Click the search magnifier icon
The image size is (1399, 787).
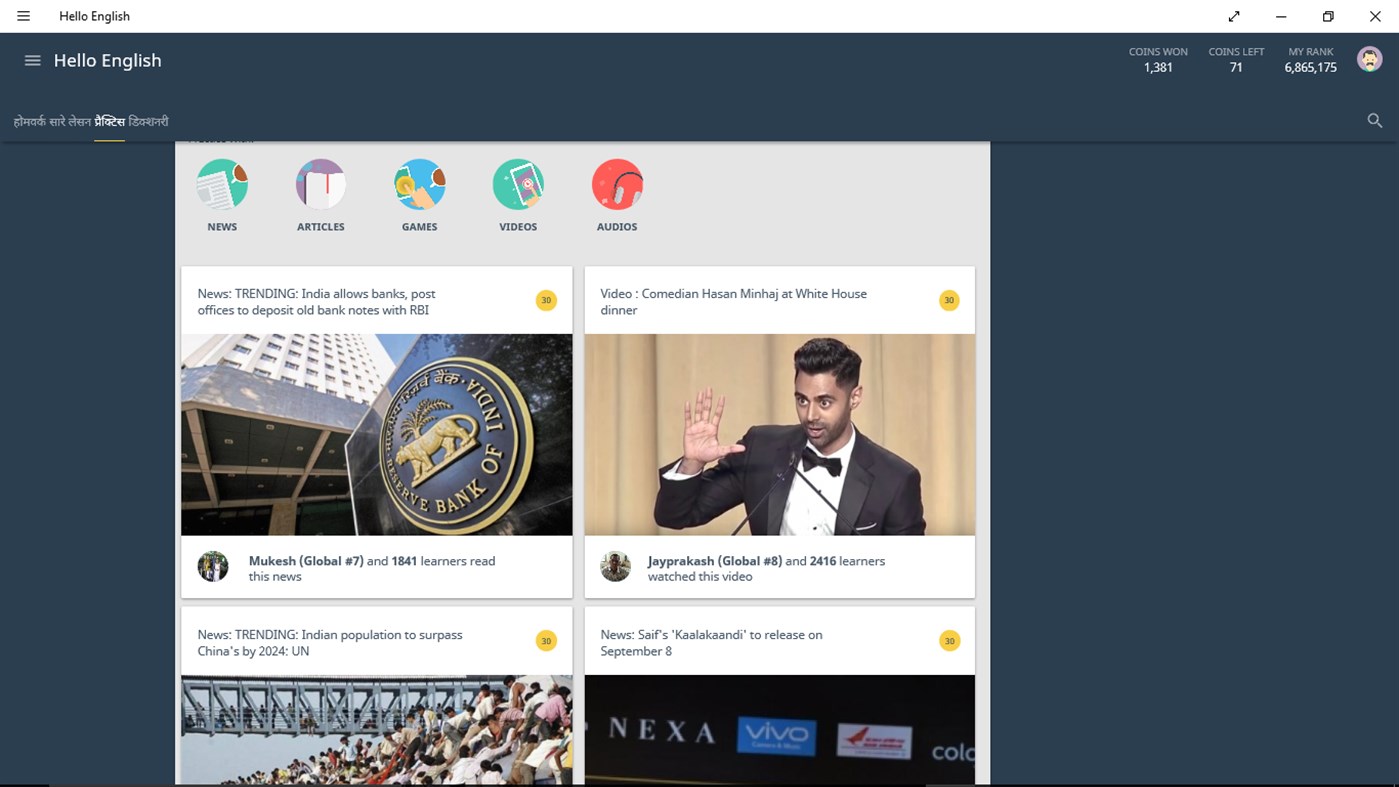[1375, 121]
